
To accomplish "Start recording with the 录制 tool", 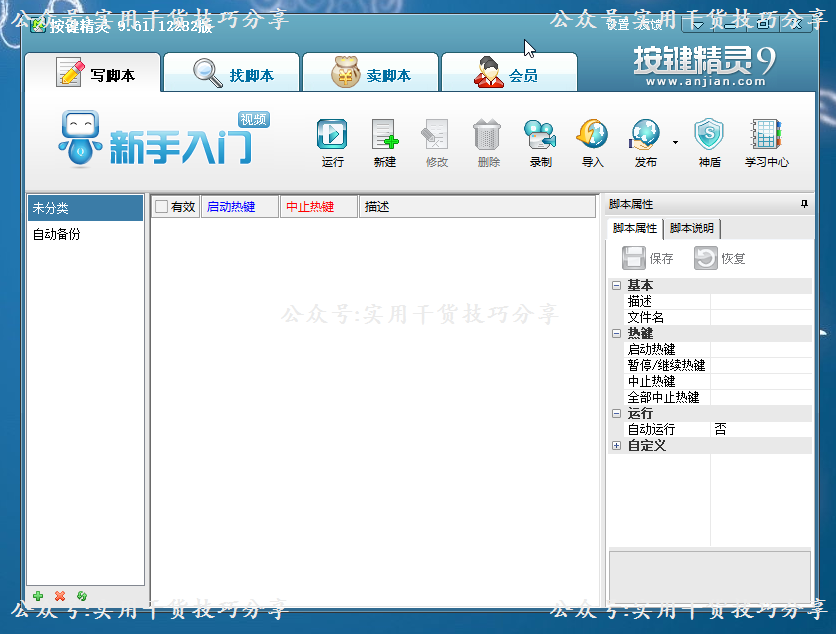I will 540,142.
